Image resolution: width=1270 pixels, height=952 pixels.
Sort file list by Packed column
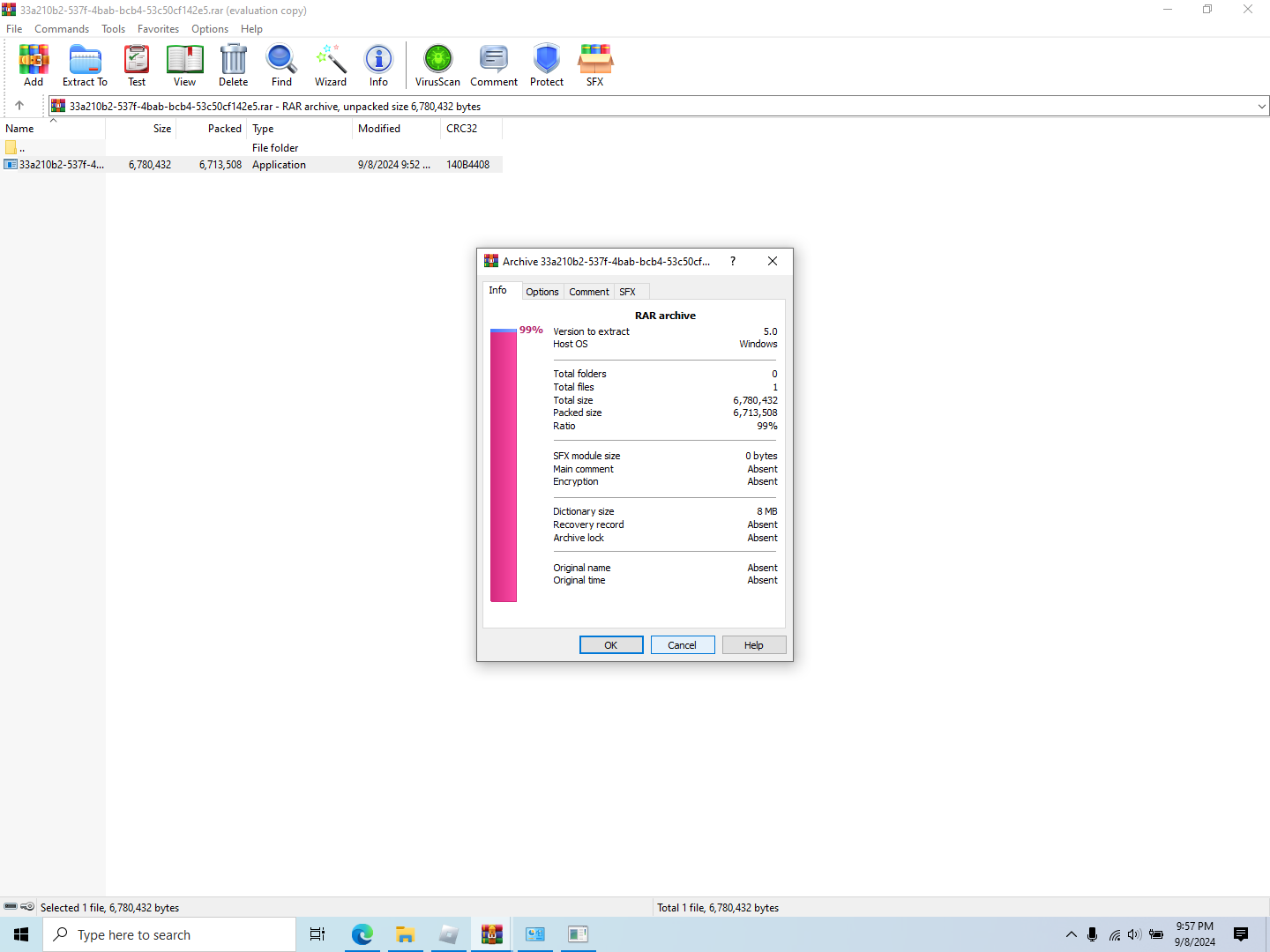(x=212, y=129)
